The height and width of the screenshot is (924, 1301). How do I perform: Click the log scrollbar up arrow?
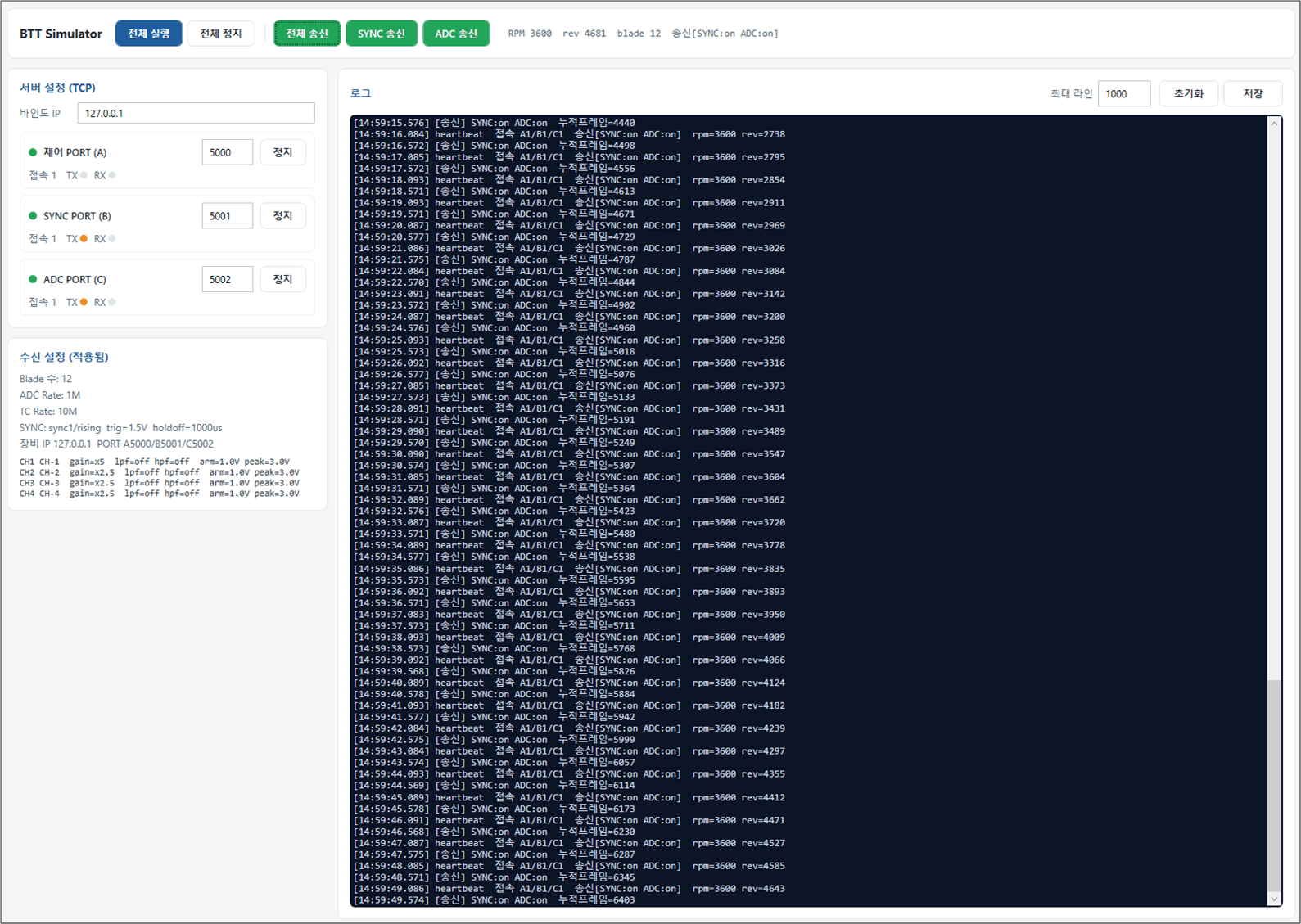[1274, 124]
